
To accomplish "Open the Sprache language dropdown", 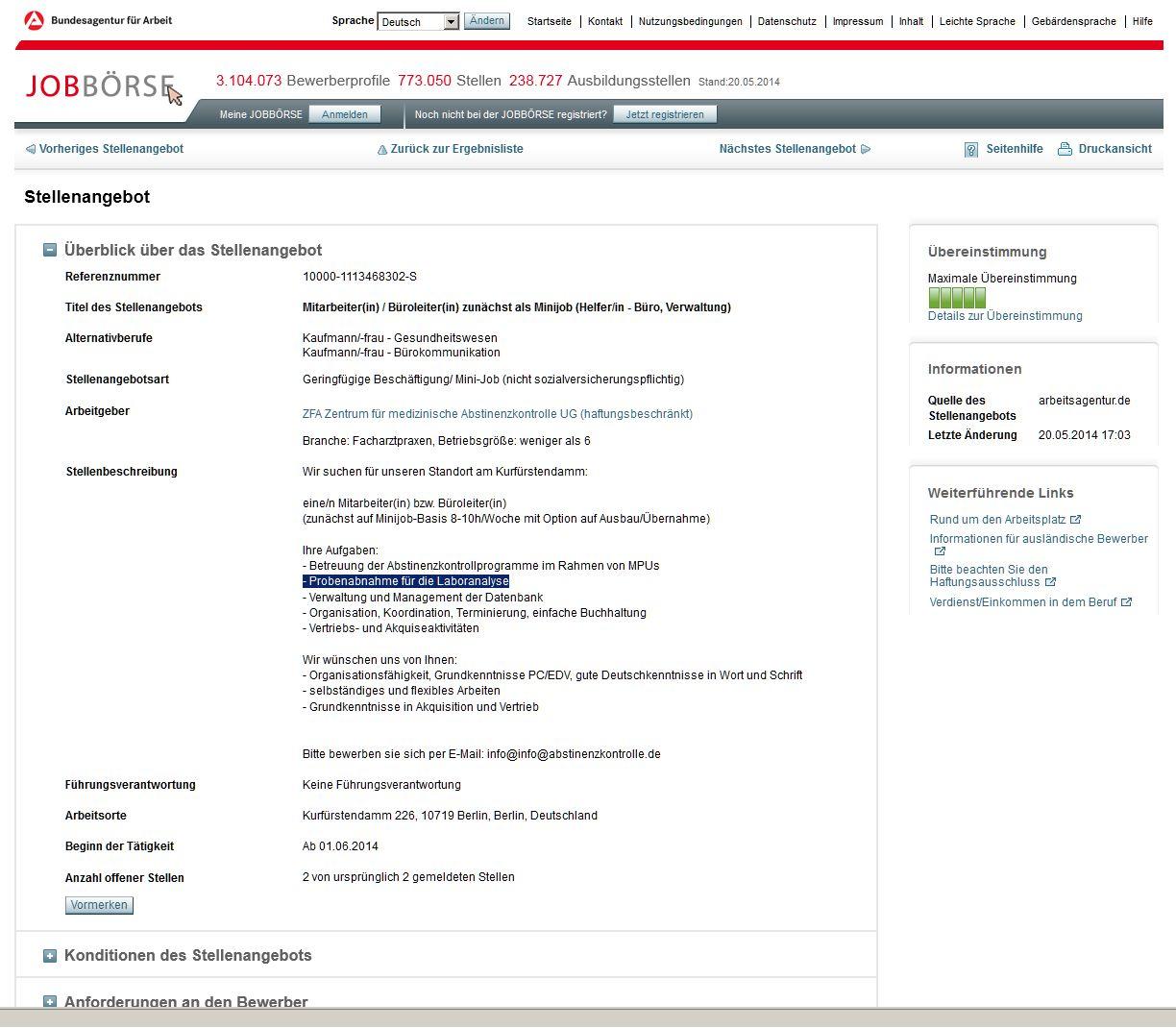I will pos(451,21).
